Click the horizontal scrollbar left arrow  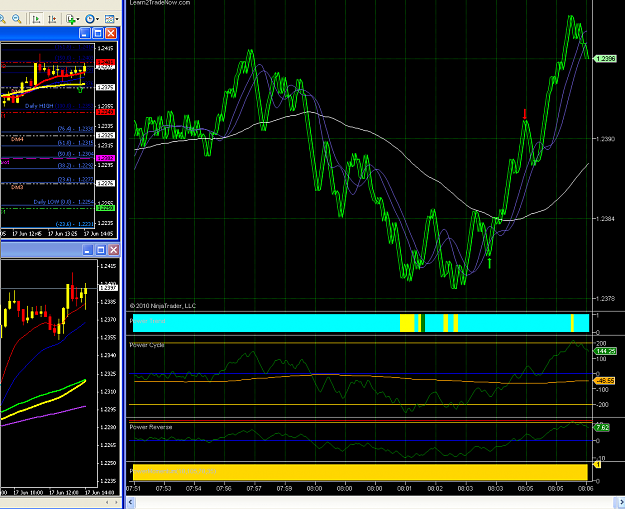[x=130, y=503]
